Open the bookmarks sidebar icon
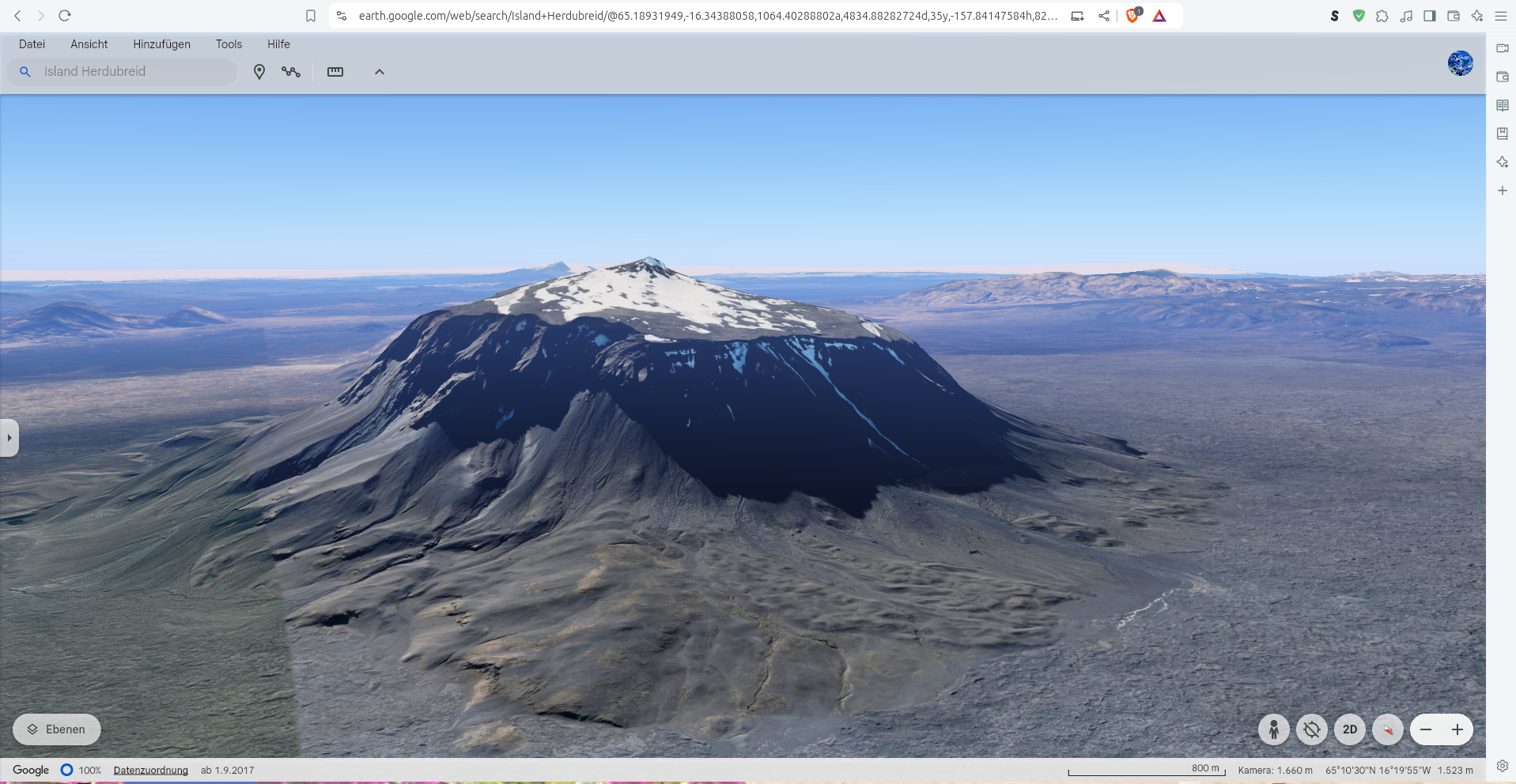 (1503, 134)
